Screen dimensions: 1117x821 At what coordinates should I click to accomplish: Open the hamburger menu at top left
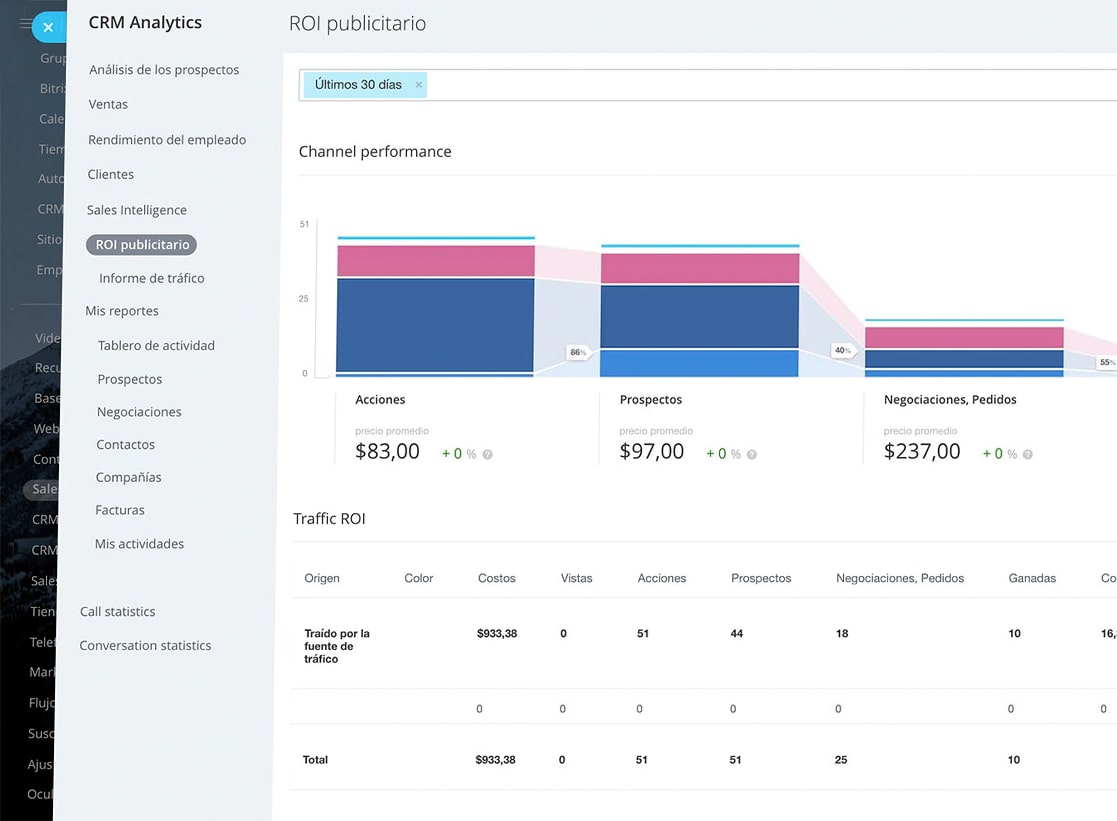(25, 23)
